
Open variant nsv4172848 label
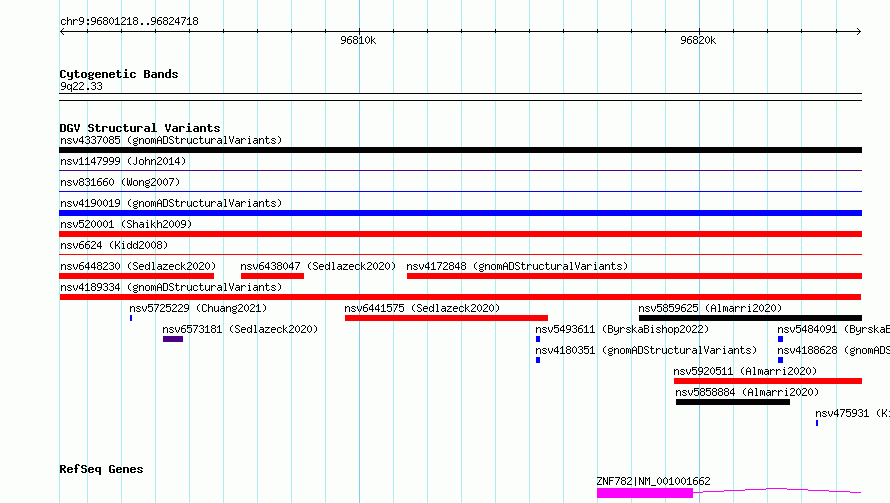517,266
